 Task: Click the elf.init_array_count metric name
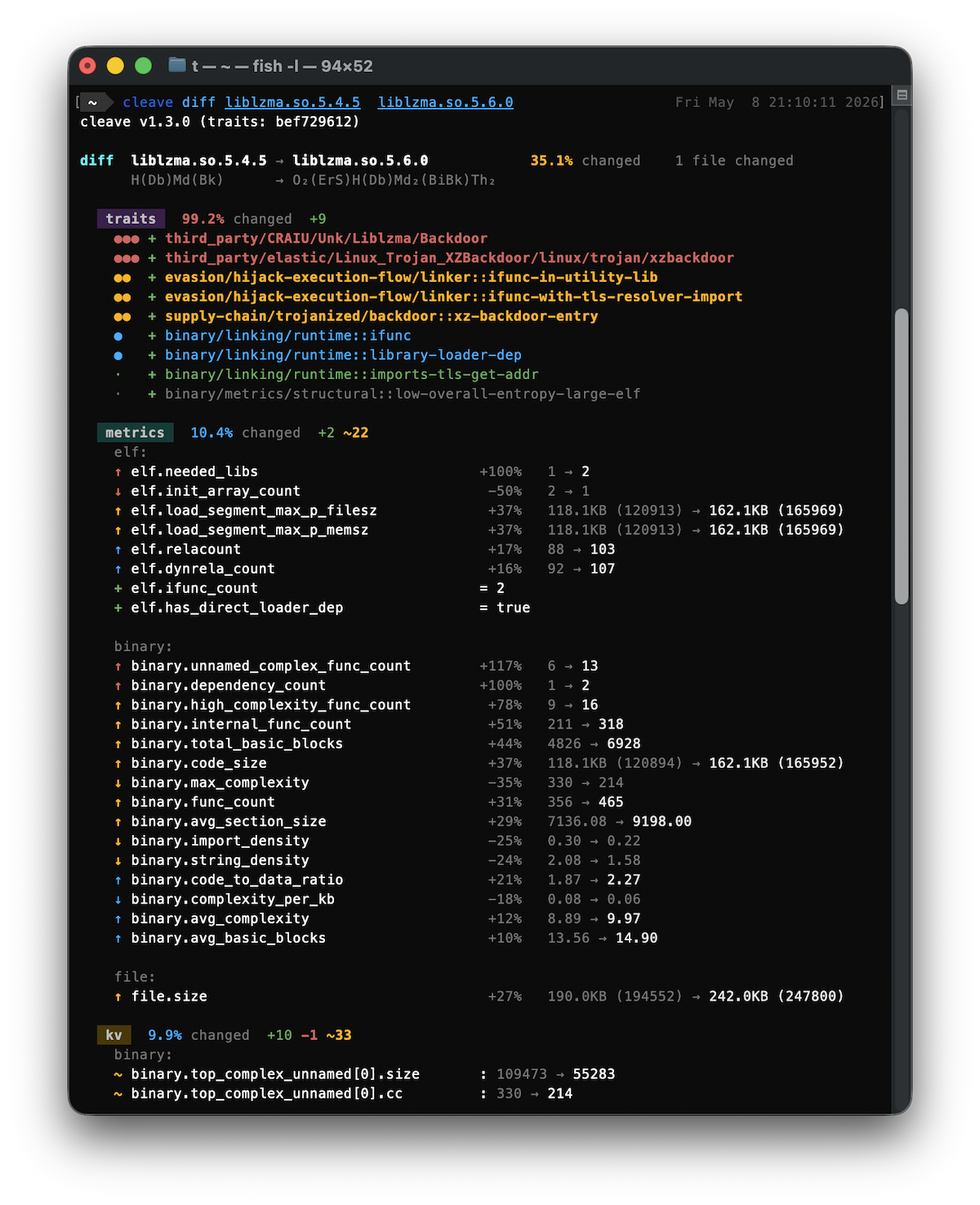[x=216, y=491]
